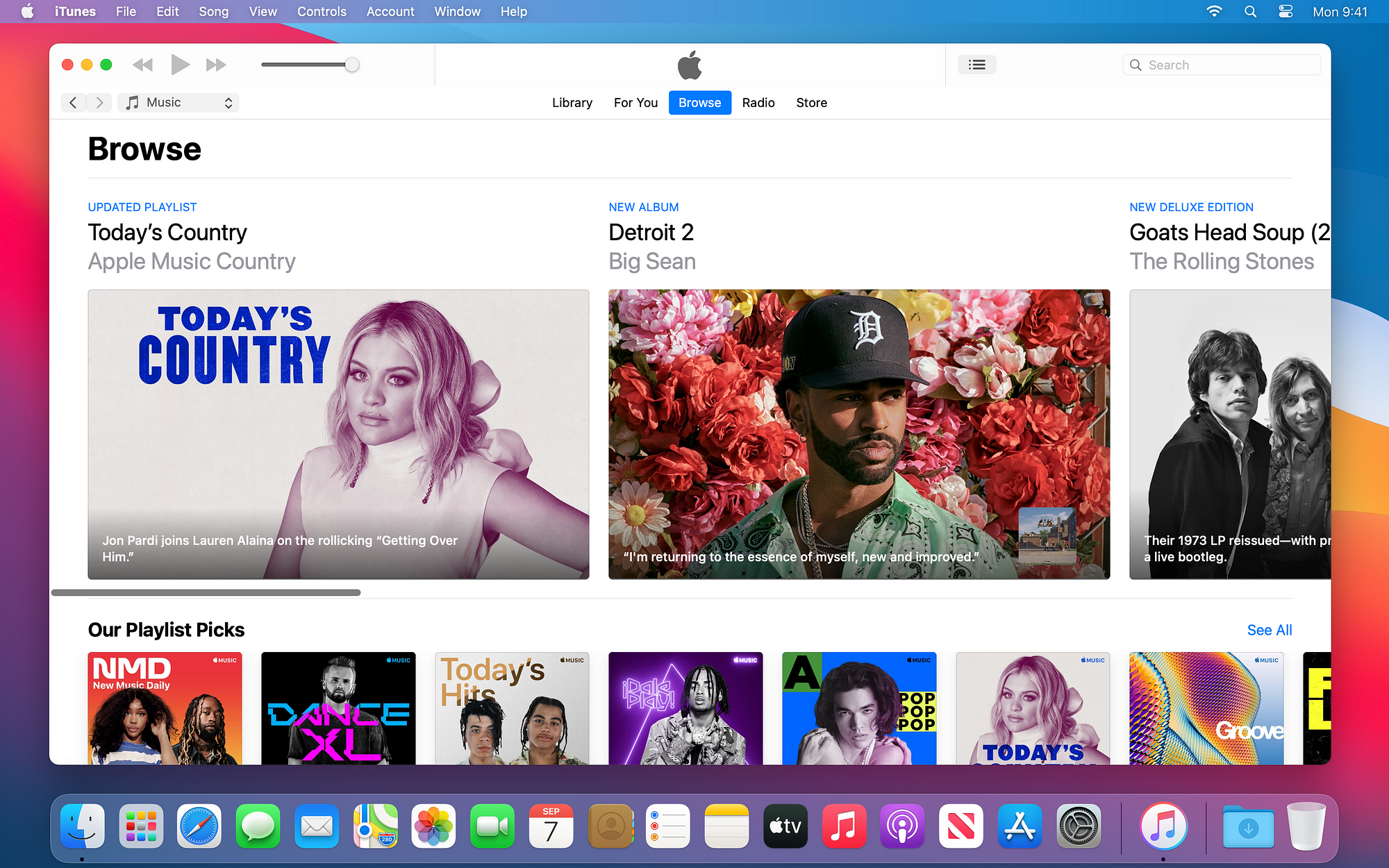Open the For You tab
Image resolution: width=1389 pixels, height=868 pixels.
click(x=636, y=102)
